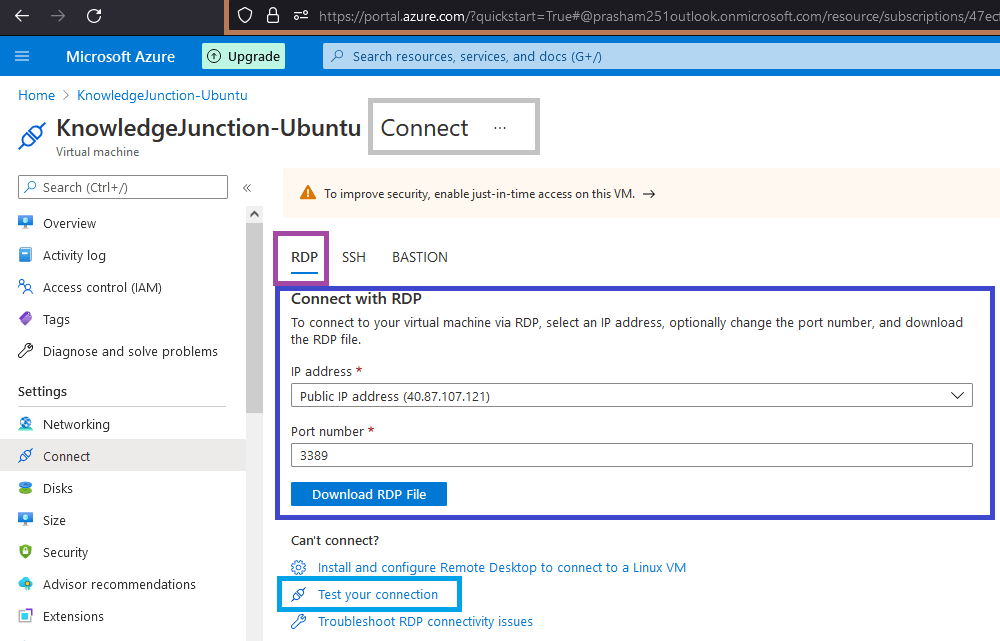This screenshot has width=1000, height=641.
Task: Open Overview in sidebar
Action: (x=70, y=223)
